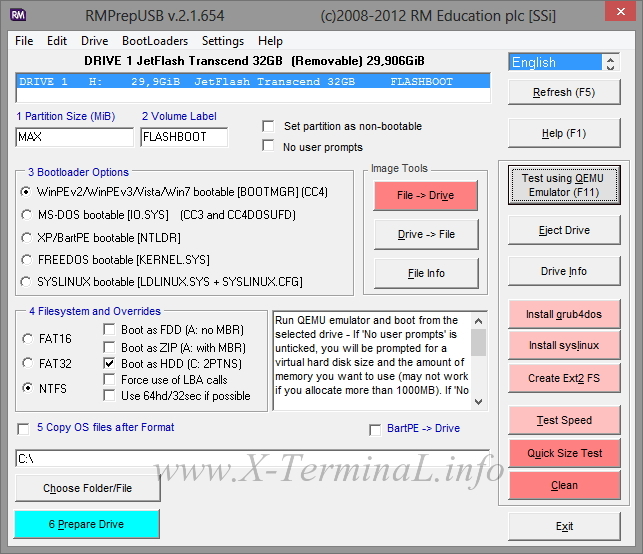This screenshot has height=554, width=643.
Task: Click the Quick Size Test button
Action: coord(564,453)
